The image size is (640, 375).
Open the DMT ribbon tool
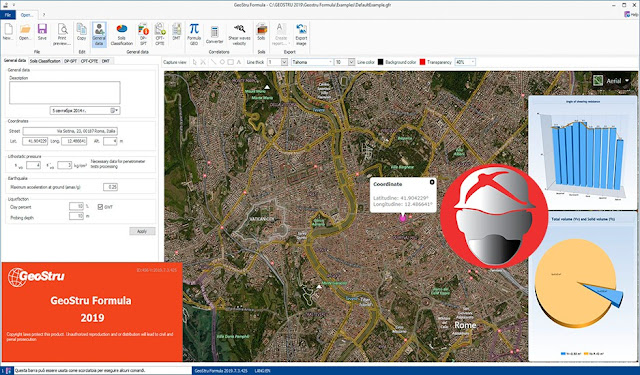(x=176, y=32)
